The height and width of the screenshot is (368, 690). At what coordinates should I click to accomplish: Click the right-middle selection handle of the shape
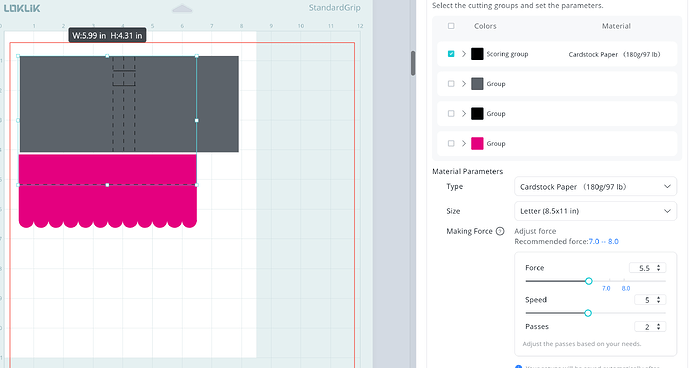coord(197,120)
